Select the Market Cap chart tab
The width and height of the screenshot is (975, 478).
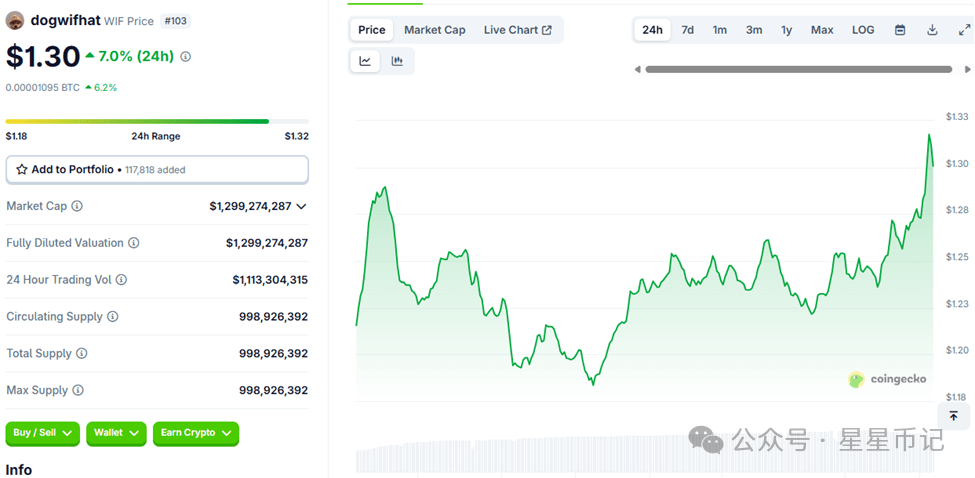435,30
